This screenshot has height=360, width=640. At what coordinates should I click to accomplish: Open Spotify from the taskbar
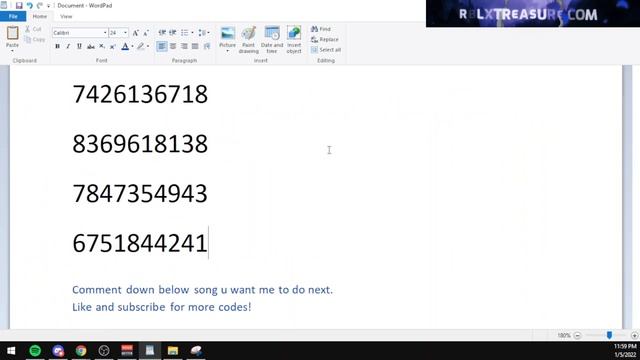pos(35,351)
